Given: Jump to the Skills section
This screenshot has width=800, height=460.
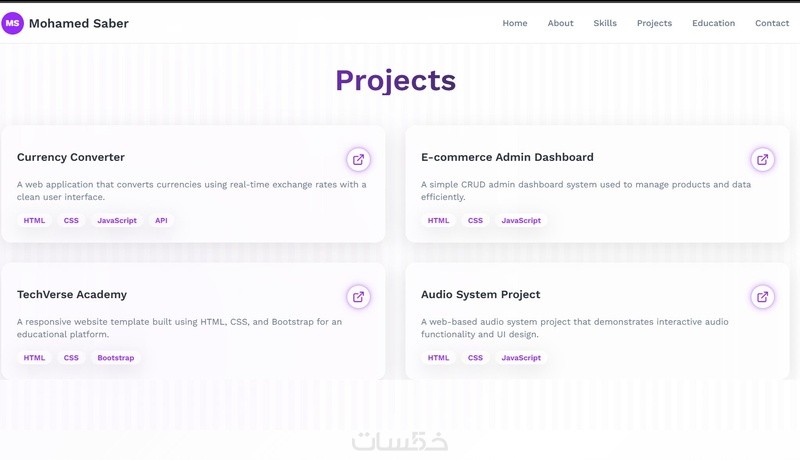Looking at the screenshot, I should coord(605,23).
